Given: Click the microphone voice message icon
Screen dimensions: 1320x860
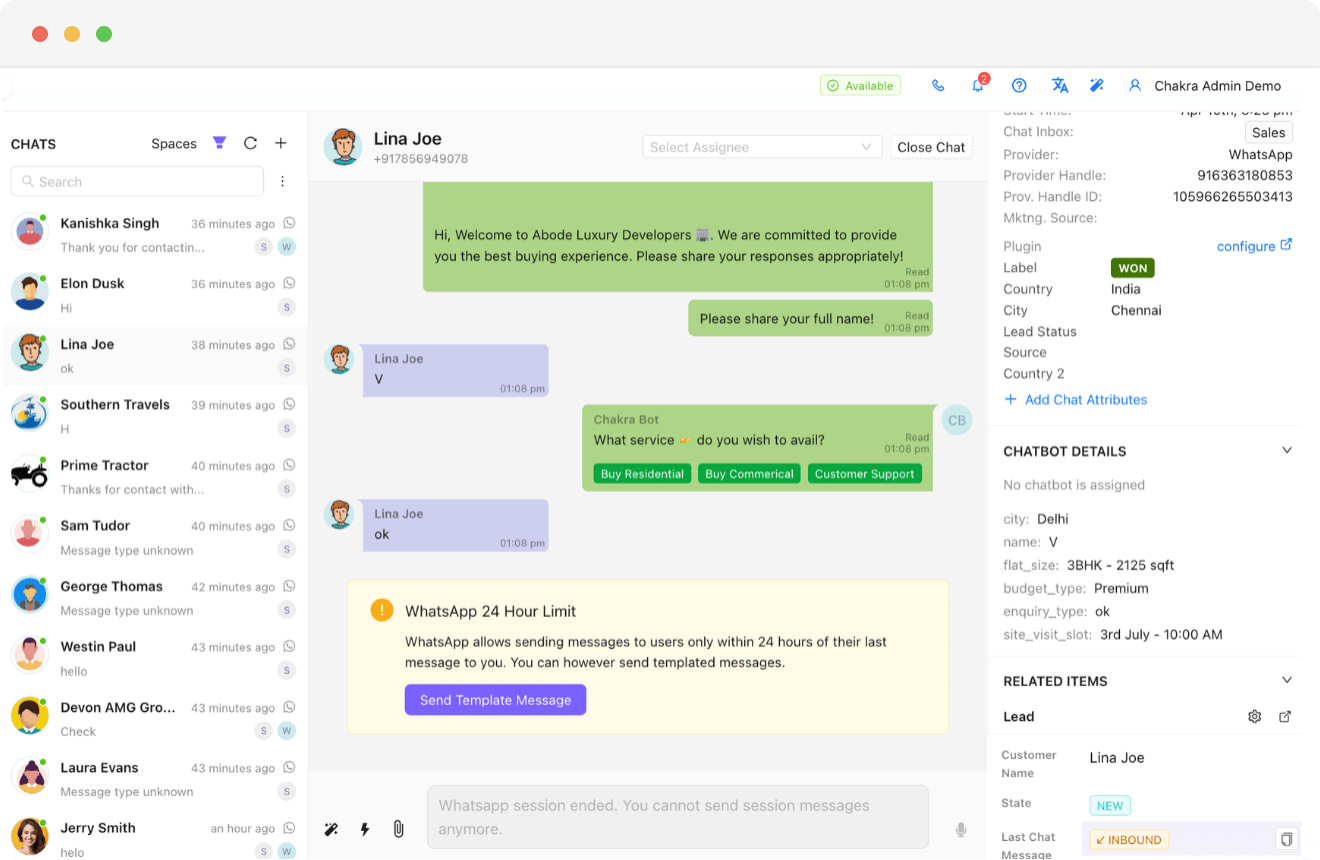Looking at the screenshot, I should (x=961, y=829).
